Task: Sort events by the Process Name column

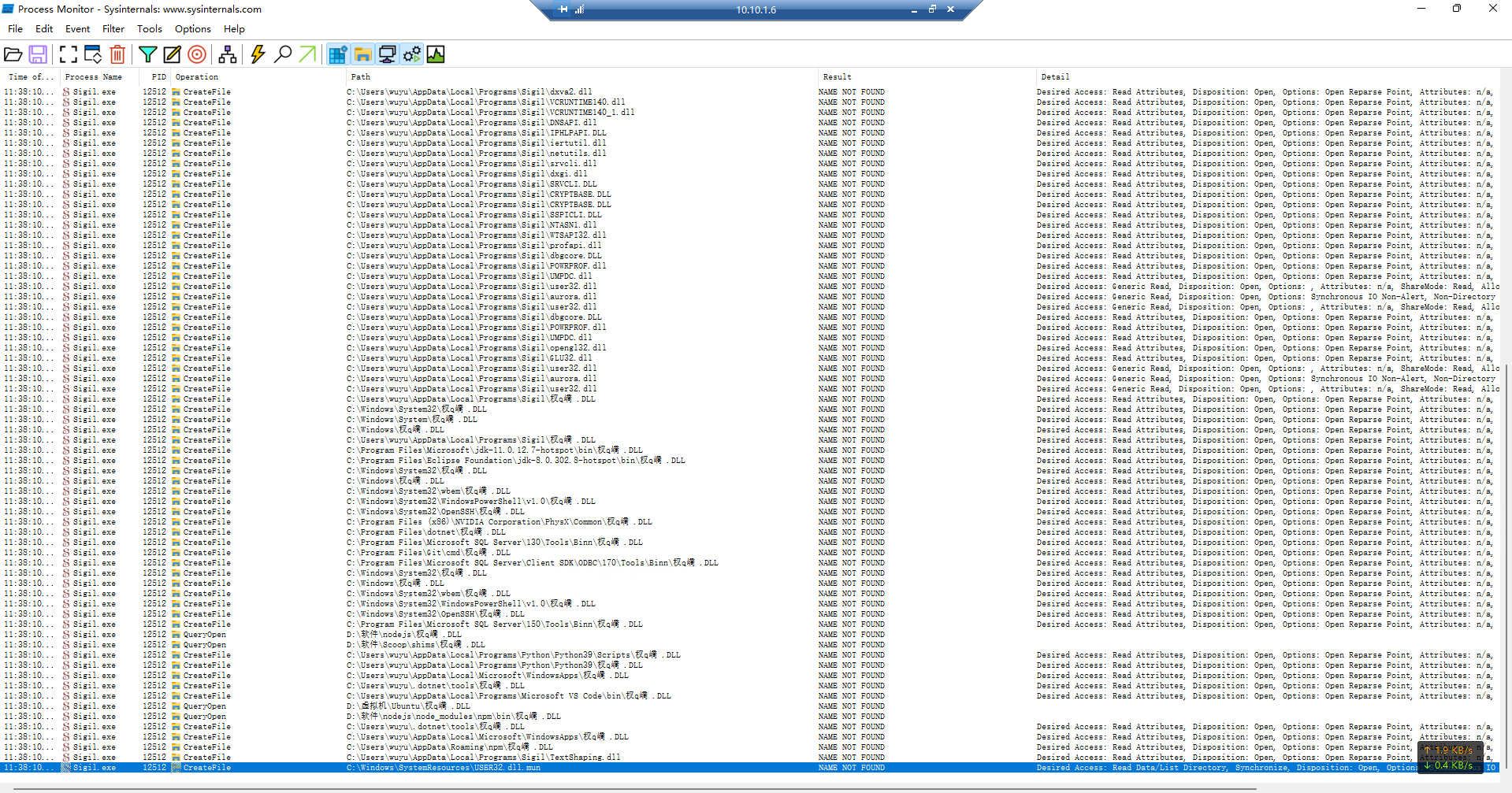Action: [x=95, y=76]
